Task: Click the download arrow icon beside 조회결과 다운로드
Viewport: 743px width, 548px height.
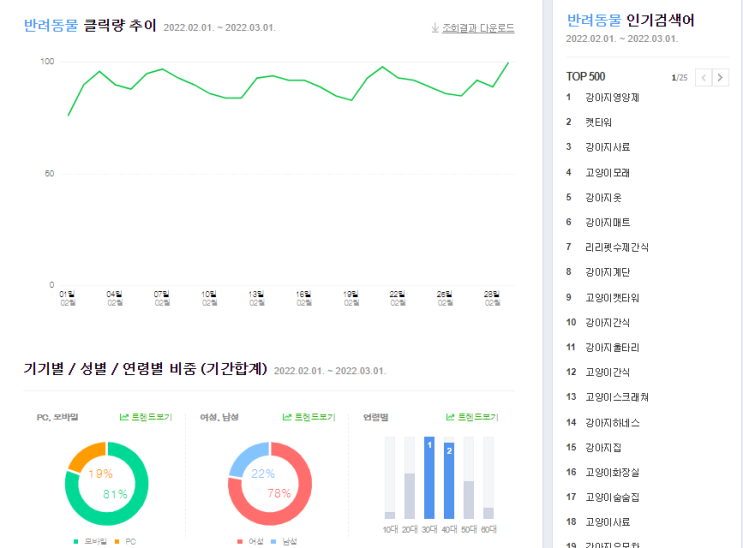Action: coord(435,28)
